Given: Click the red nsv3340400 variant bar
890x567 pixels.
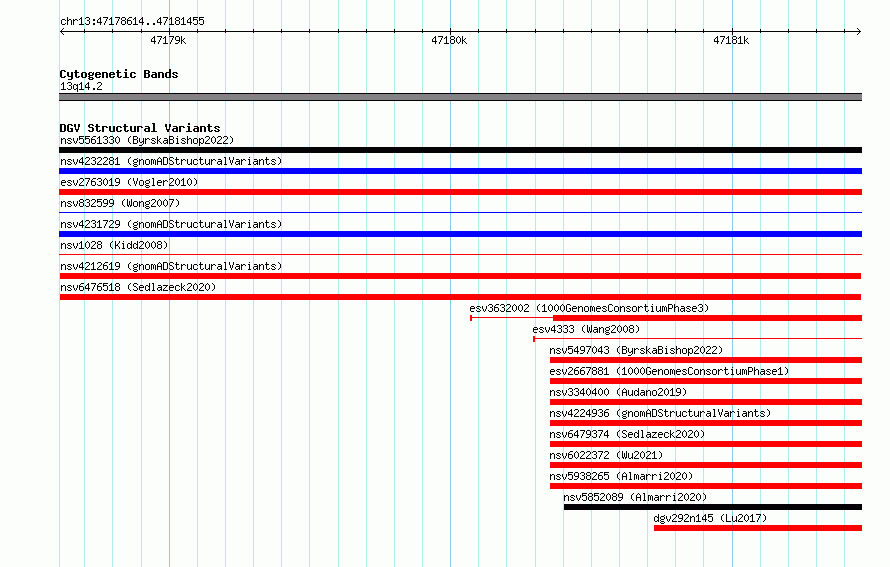Looking at the screenshot, I should [706, 402].
